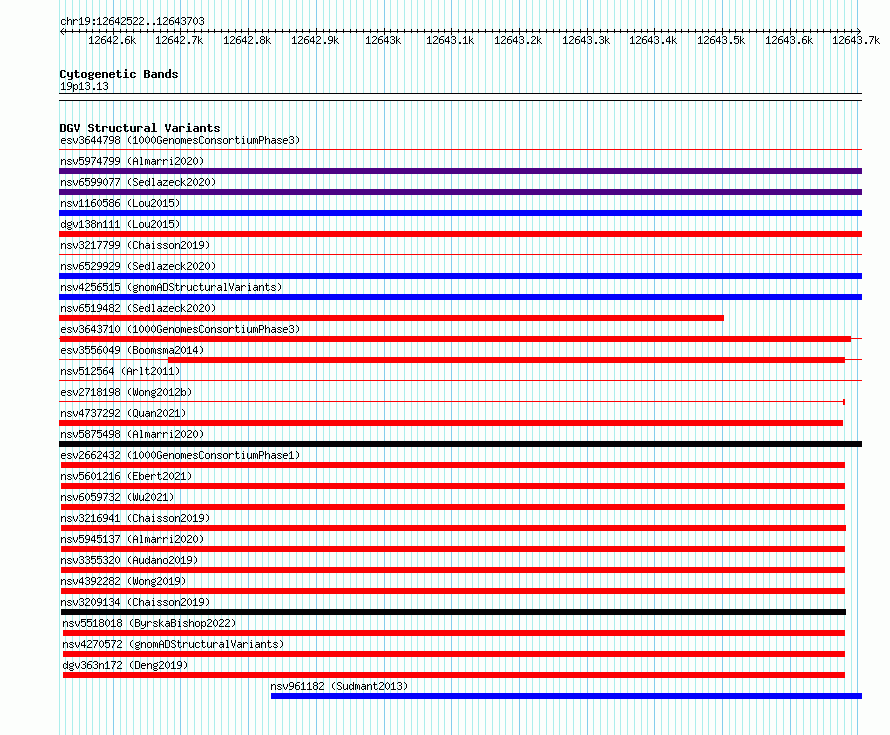The width and height of the screenshot is (890, 735).
Task: Click the 12642.6k ruler tick label
Action: (112, 40)
